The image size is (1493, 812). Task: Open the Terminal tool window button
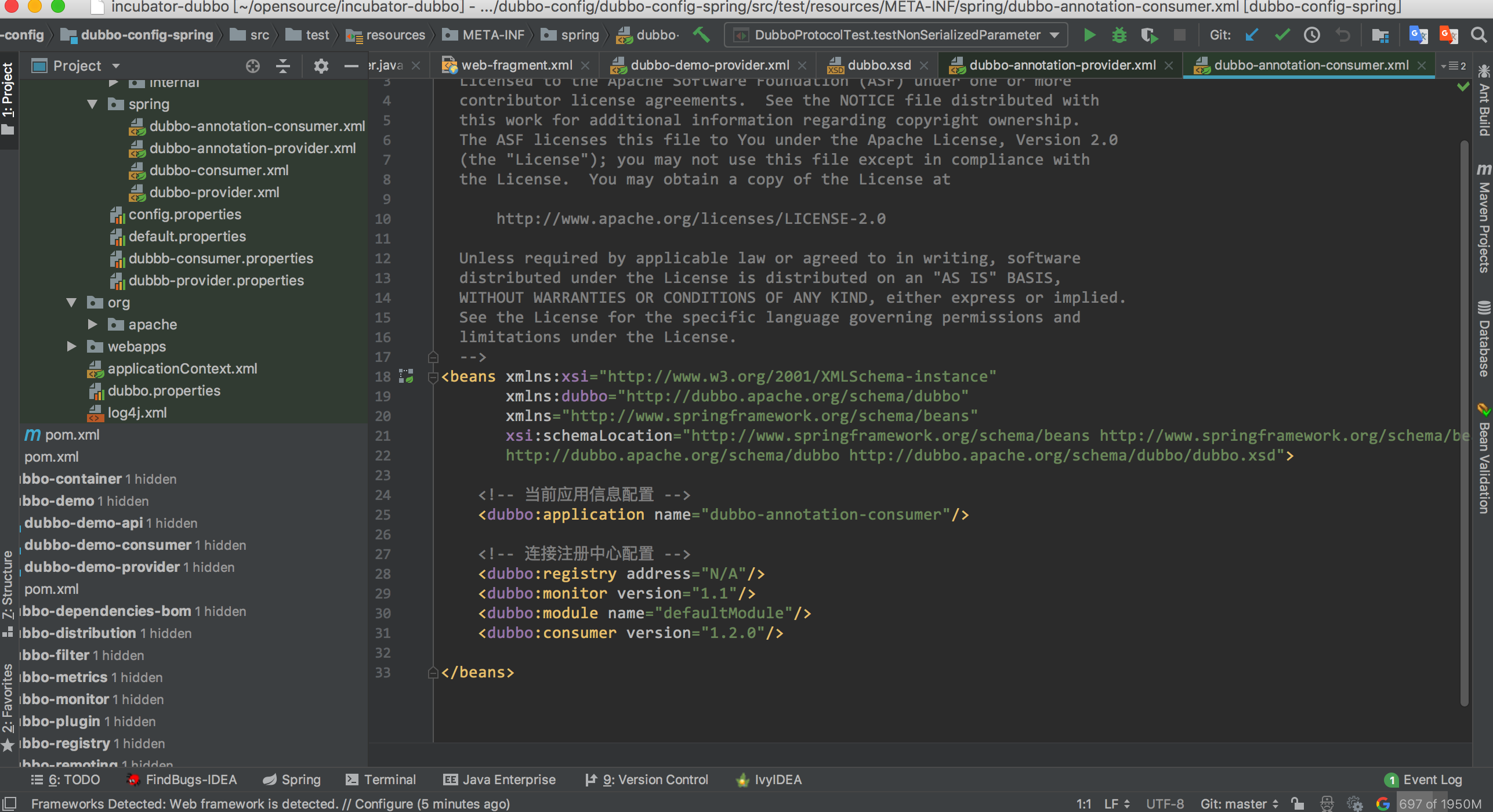[x=381, y=780]
